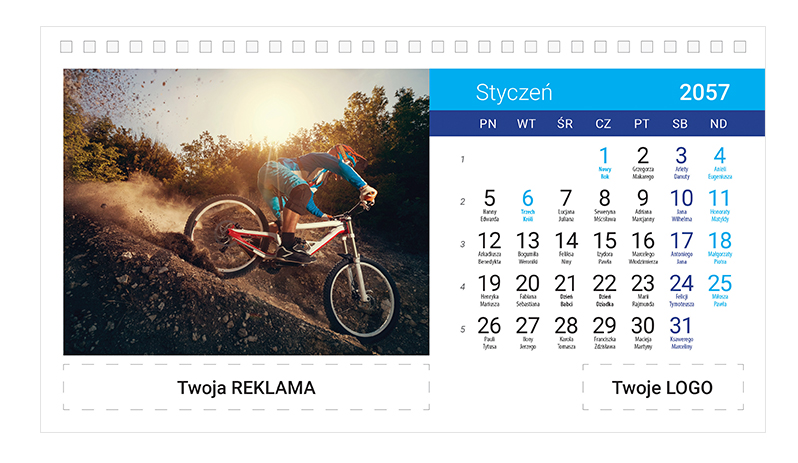
Task: Click the first spiral binding hole
Action: point(66,47)
